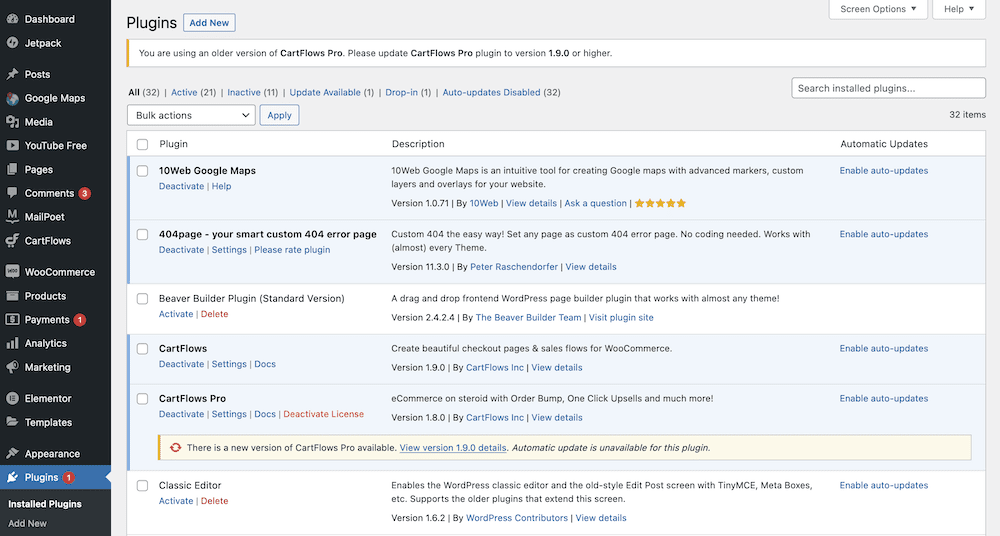The height and width of the screenshot is (536, 1000).
Task: Open Settings for 404page plugin
Action: 229,249
